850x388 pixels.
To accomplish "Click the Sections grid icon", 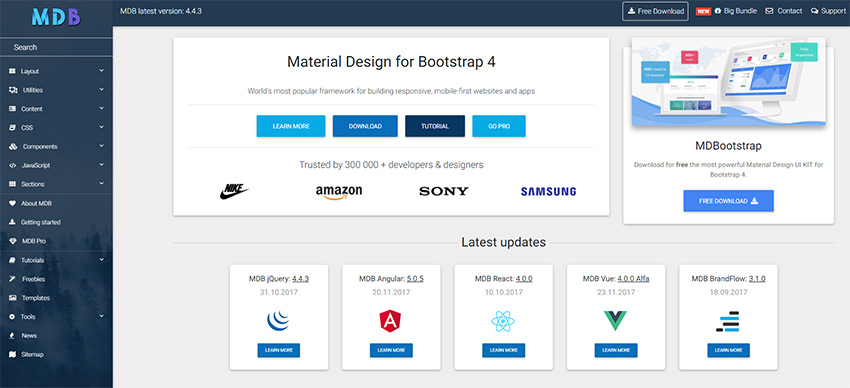I will coord(12,184).
